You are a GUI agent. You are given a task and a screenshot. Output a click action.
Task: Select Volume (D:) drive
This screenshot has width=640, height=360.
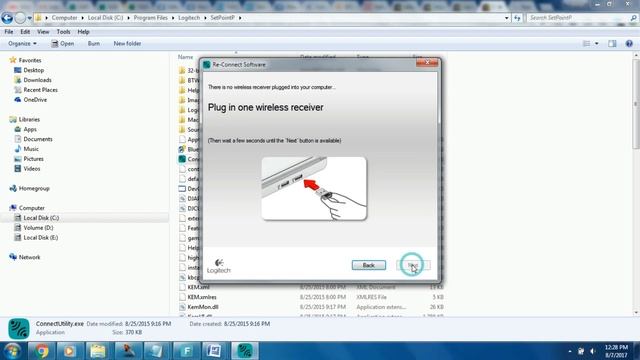click(38, 228)
